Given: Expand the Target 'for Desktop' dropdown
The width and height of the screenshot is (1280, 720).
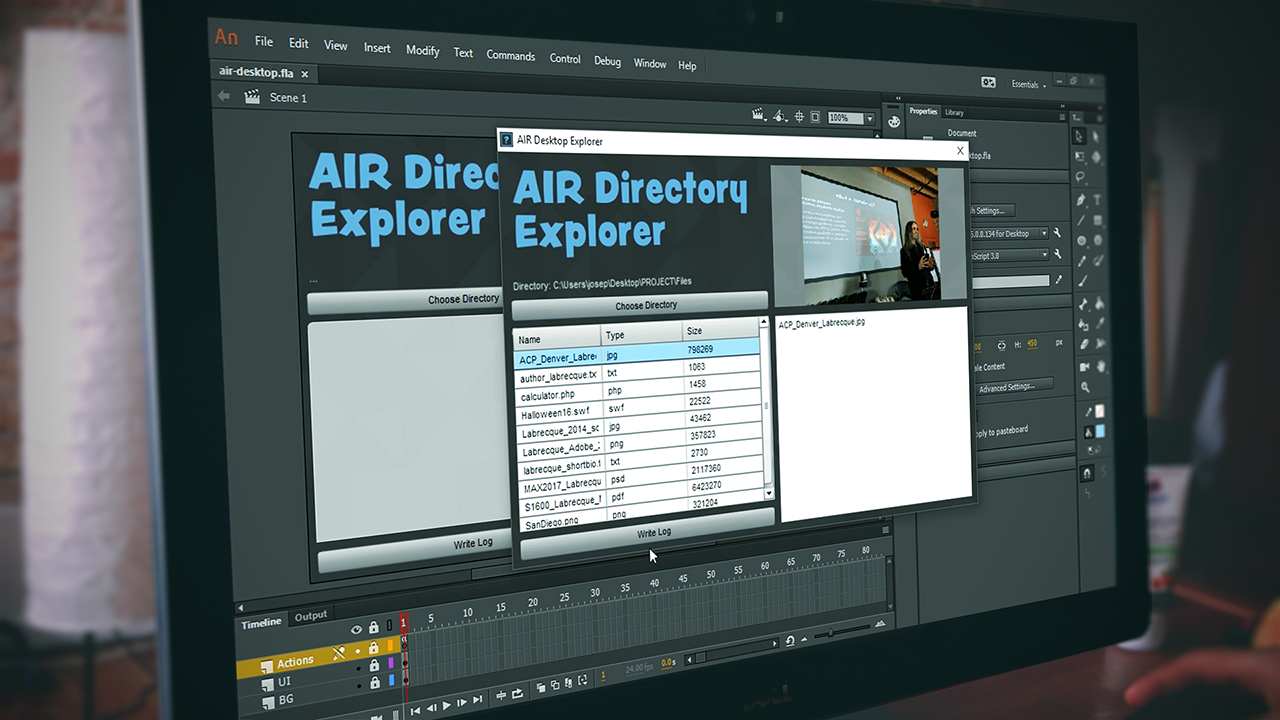Looking at the screenshot, I should point(1044,234).
